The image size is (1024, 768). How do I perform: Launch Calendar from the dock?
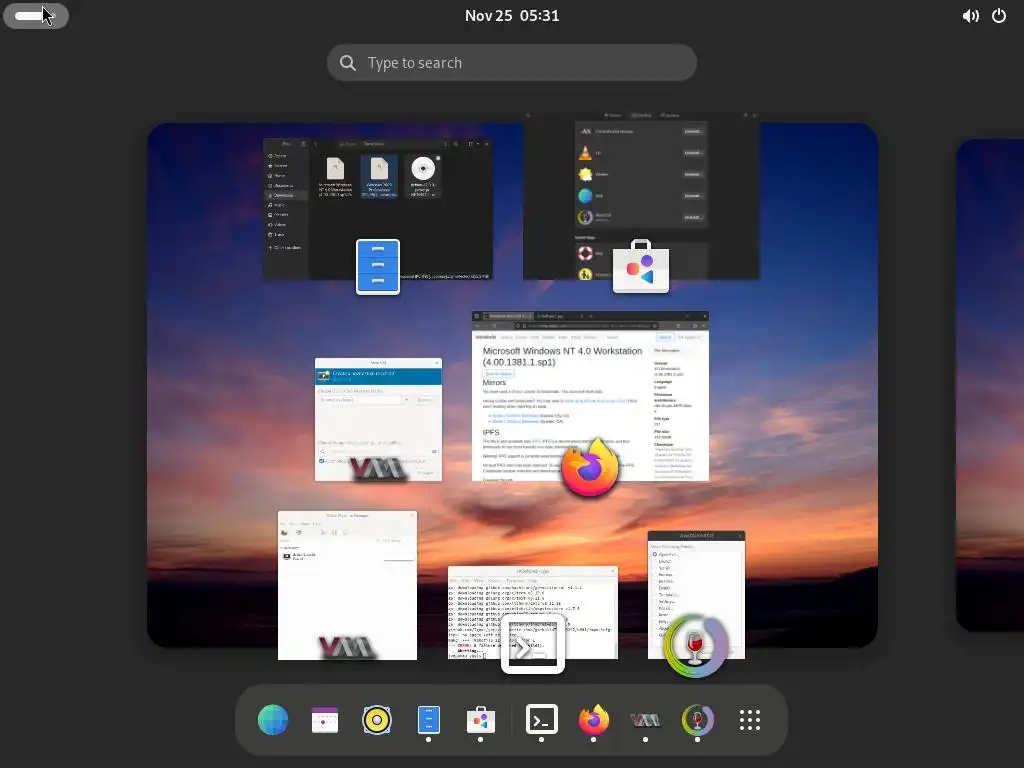(325, 720)
